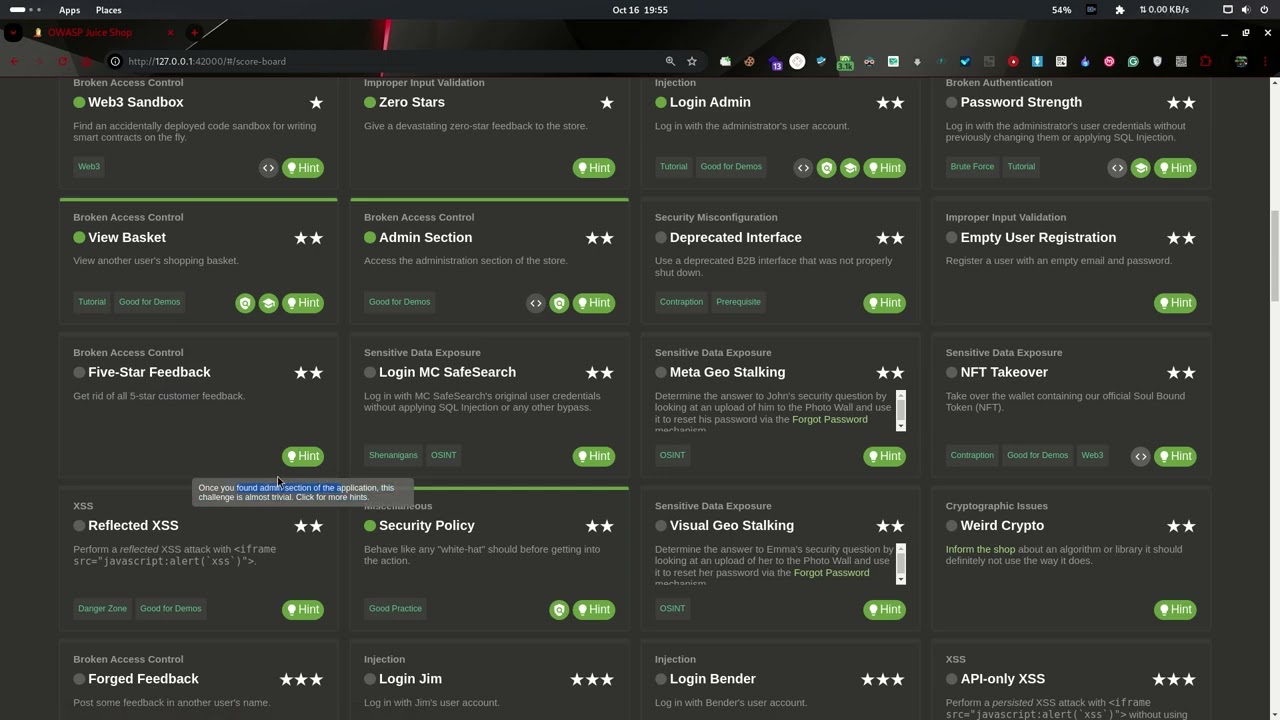Select the Brute Force tag on Password Strength
This screenshot has width=1280, height=720.
(972, 167)
